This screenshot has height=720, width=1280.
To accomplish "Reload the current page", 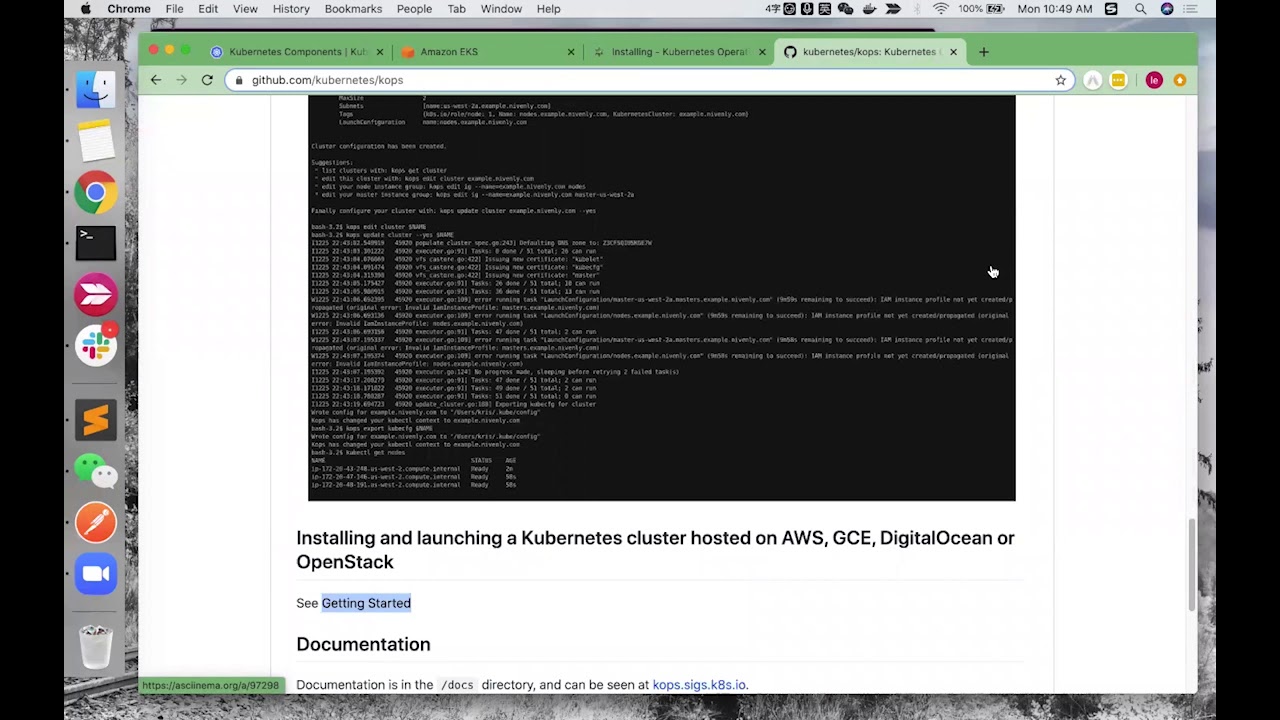I will [x=207, y=80].
